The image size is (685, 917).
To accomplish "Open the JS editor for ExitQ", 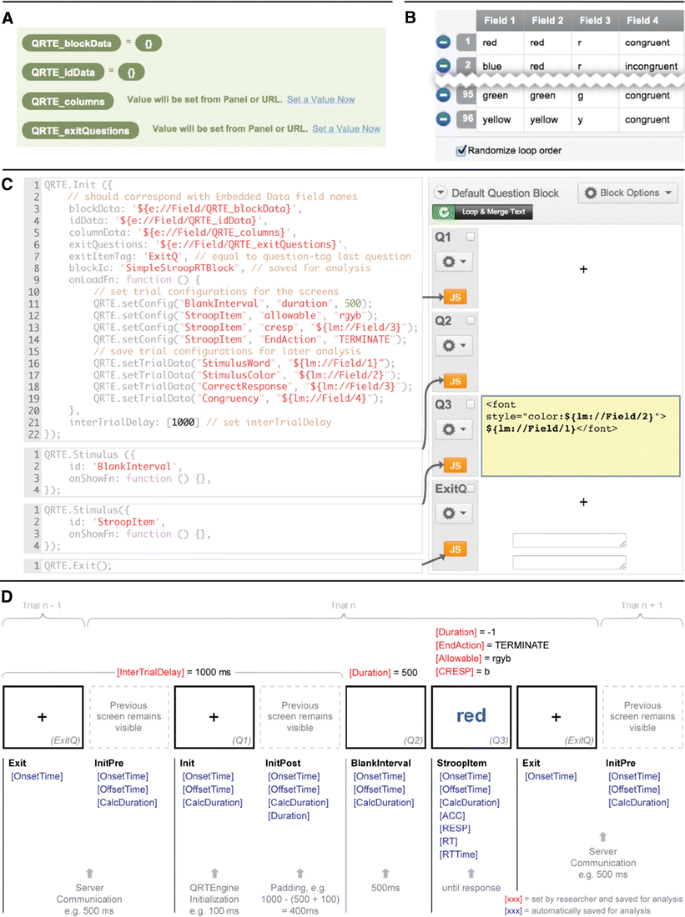I will pos(454,548).
